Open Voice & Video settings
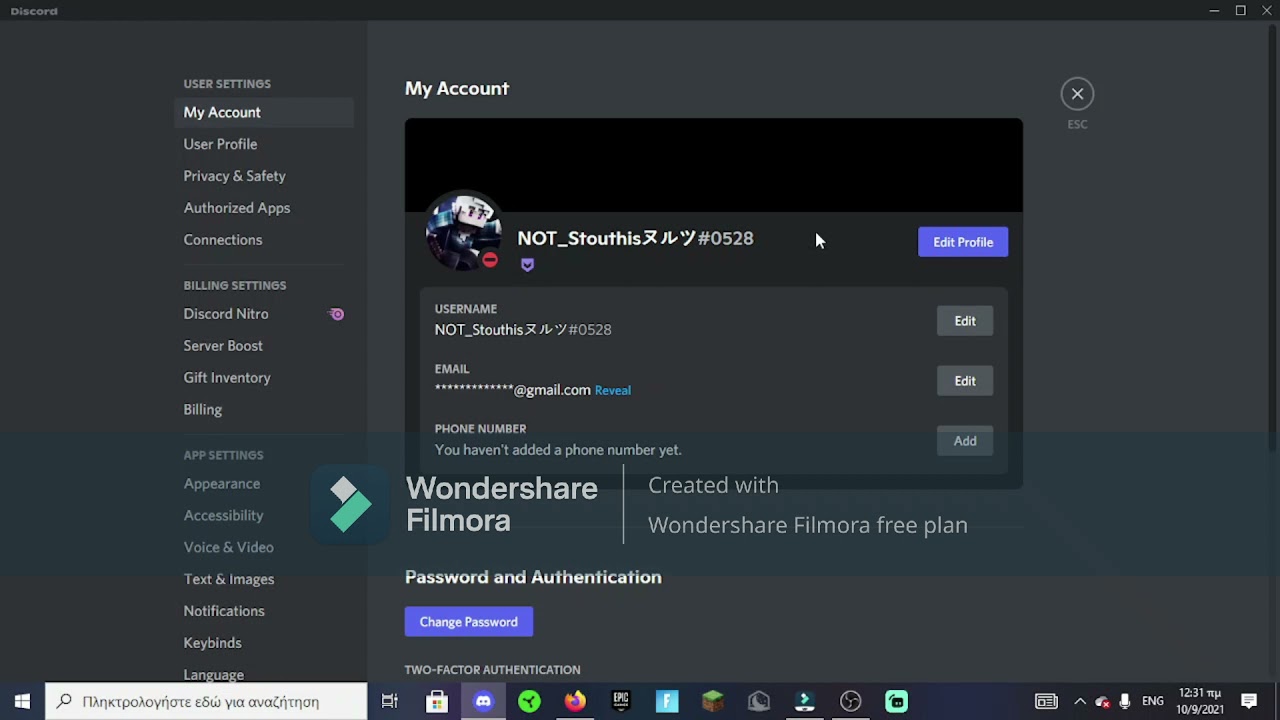The image size is (1280, 720). tap(264, 548)
